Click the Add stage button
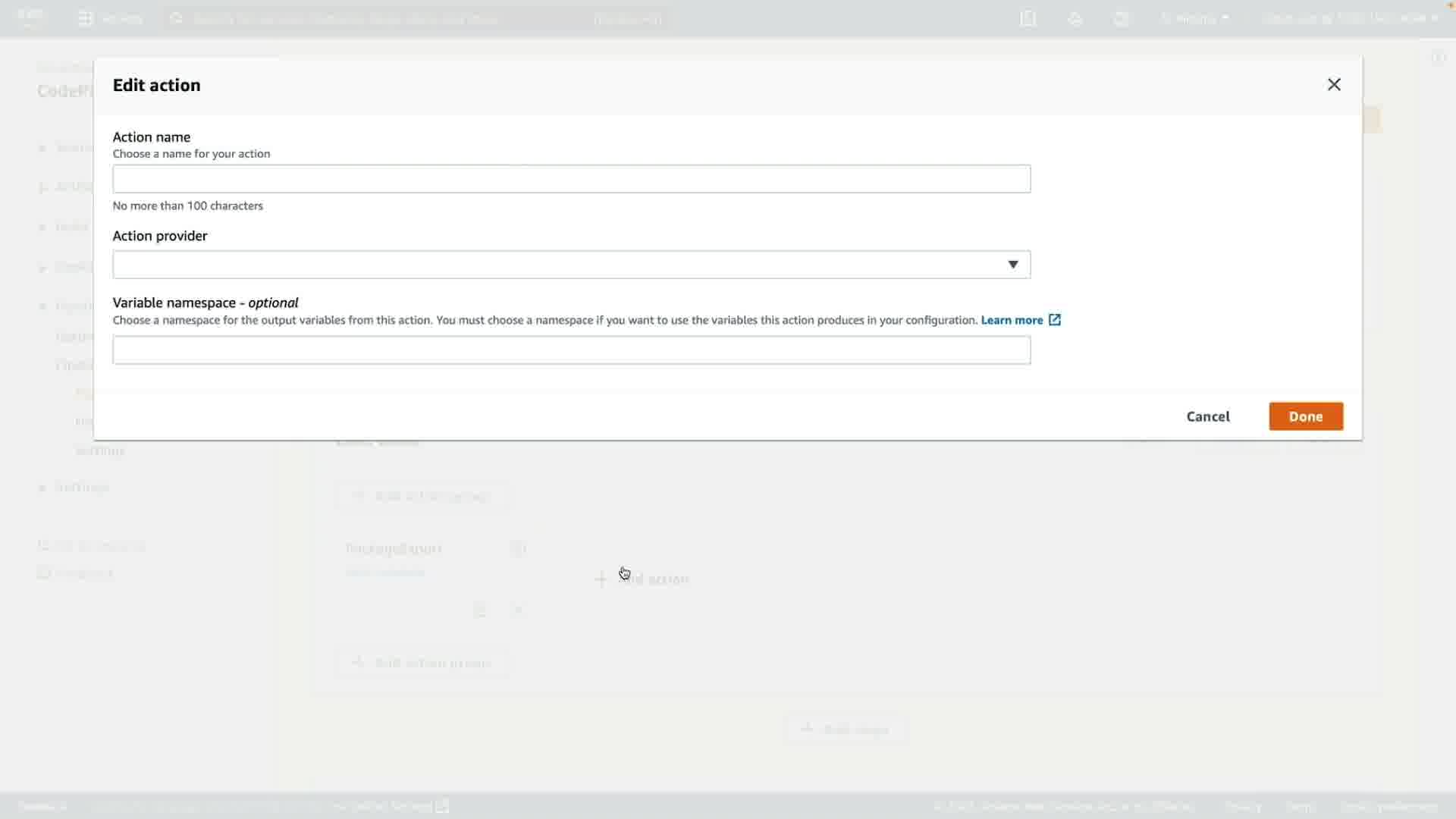The image size is (1456, 819). point(846,730)
